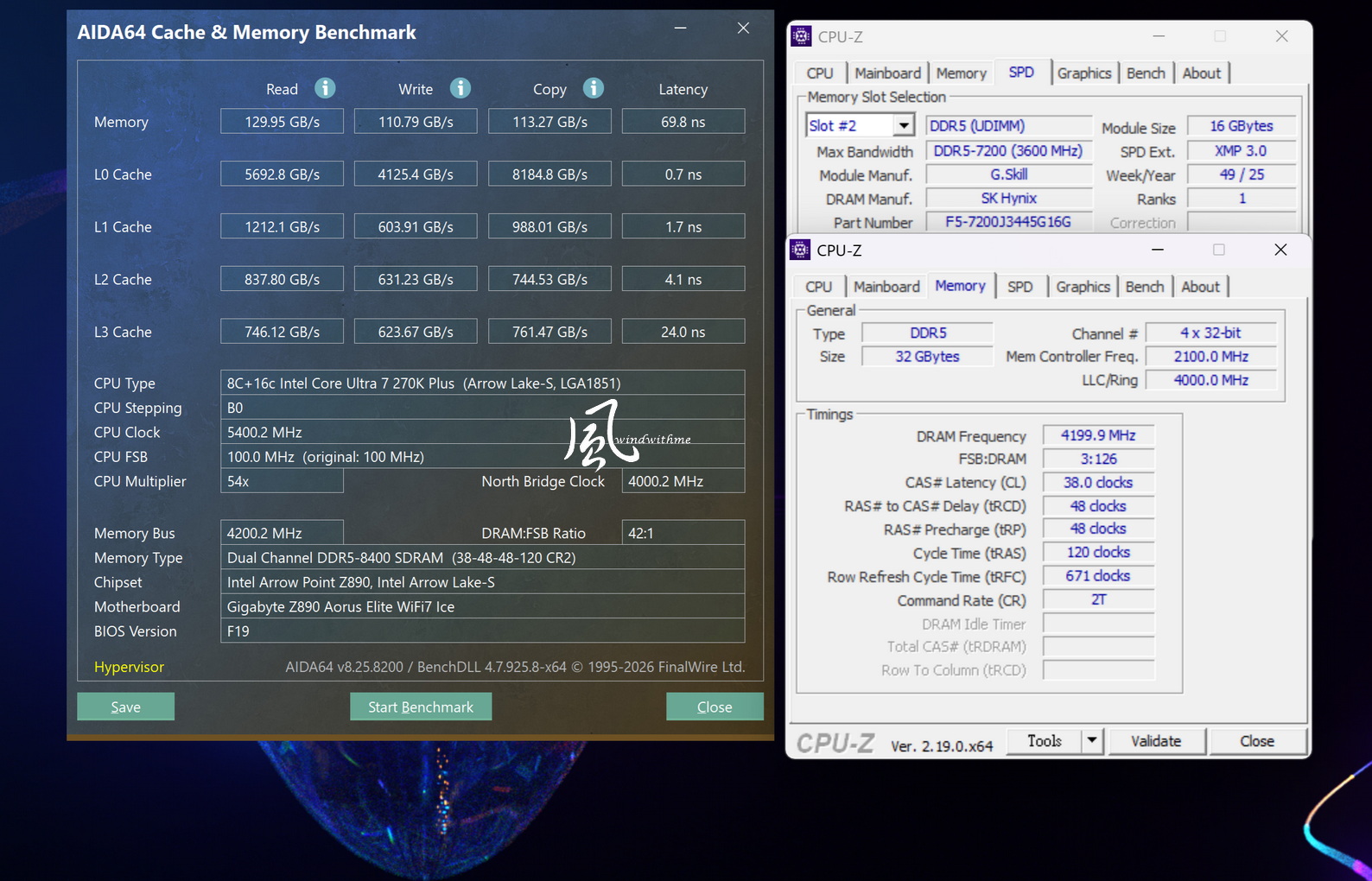
Task: Click the CPU-Z logo icon in the SPD window title bar
Action: [x=802, y=36]
